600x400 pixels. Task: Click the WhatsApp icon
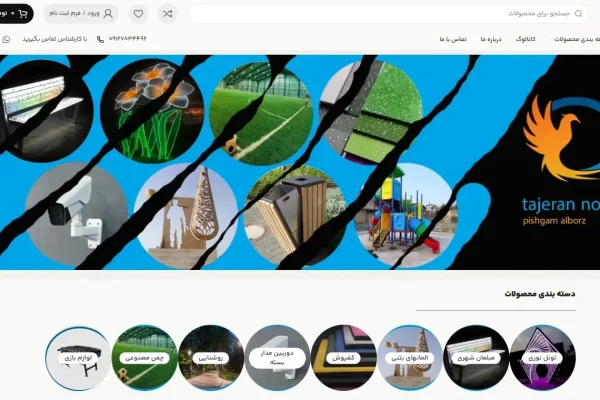(7, 39)
